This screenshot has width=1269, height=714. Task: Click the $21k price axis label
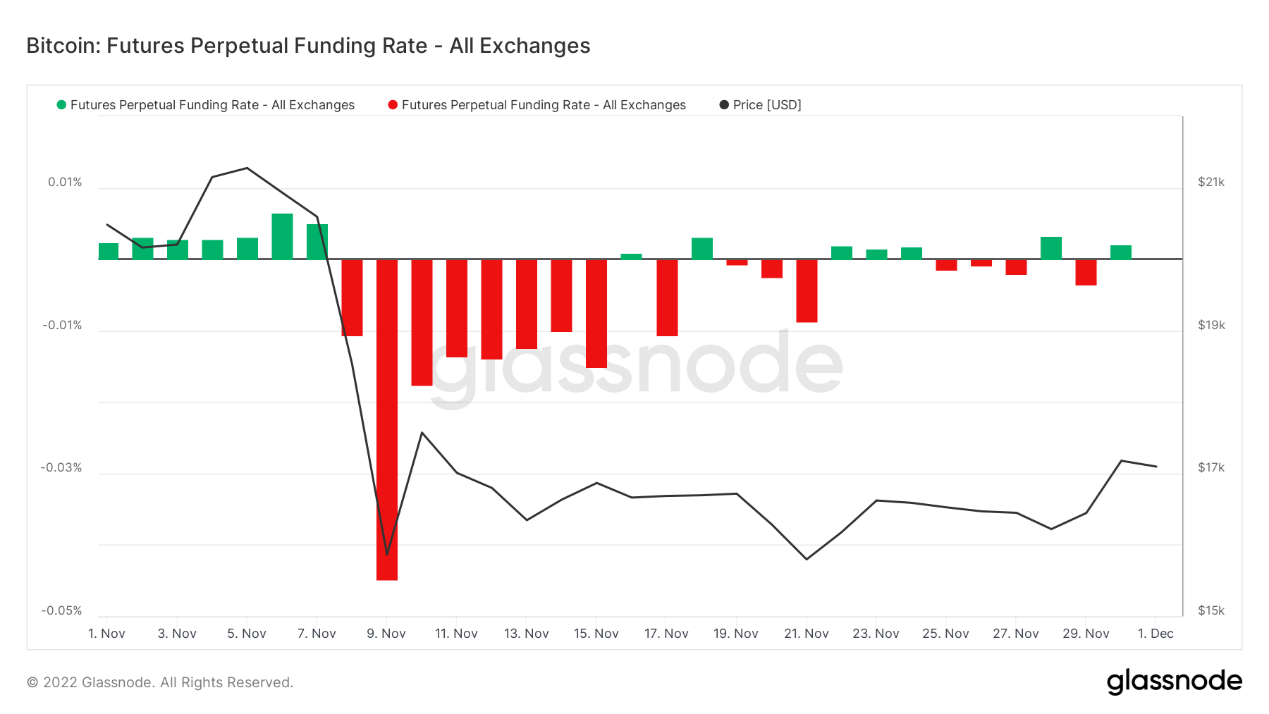click(x=1211, y=182)
